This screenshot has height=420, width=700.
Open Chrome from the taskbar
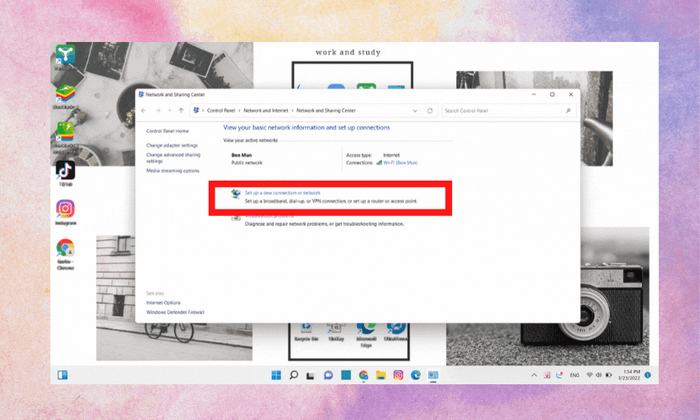[x=363, y=375]
